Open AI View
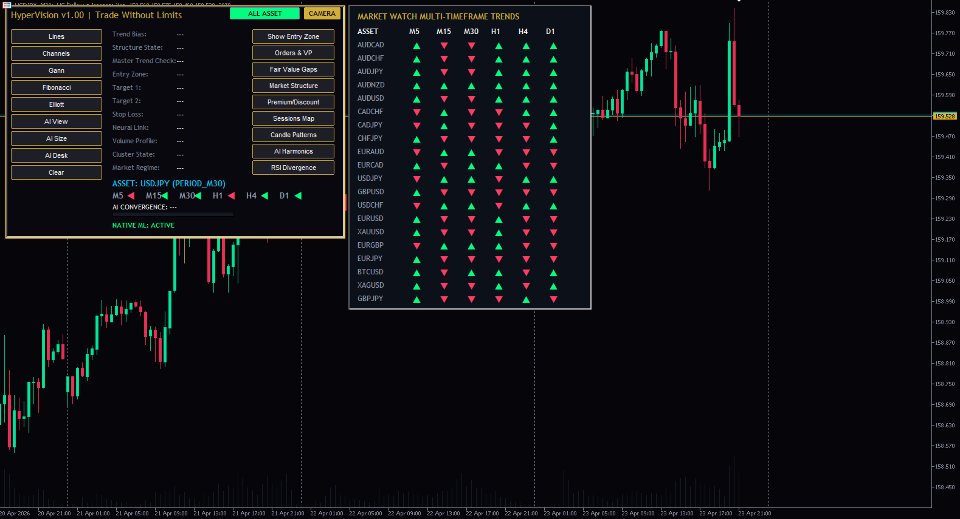 pos(56,121)
